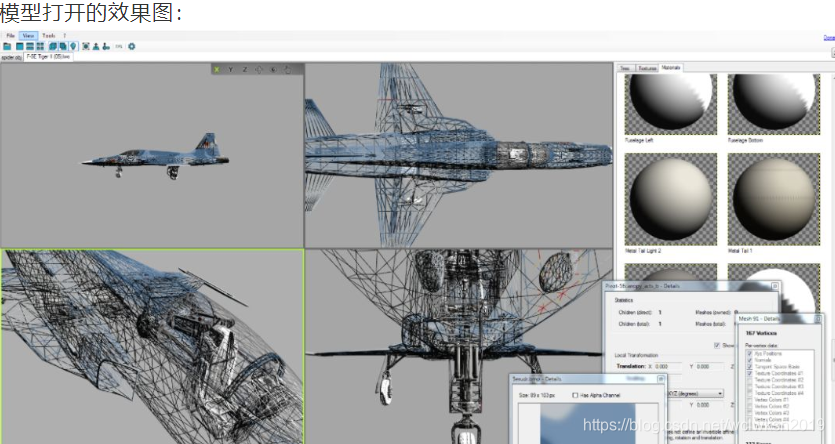Activate the bottom-left cockpit wireframe viewport
The height and width of the screenshot is (444, 835).
[152, 346]
